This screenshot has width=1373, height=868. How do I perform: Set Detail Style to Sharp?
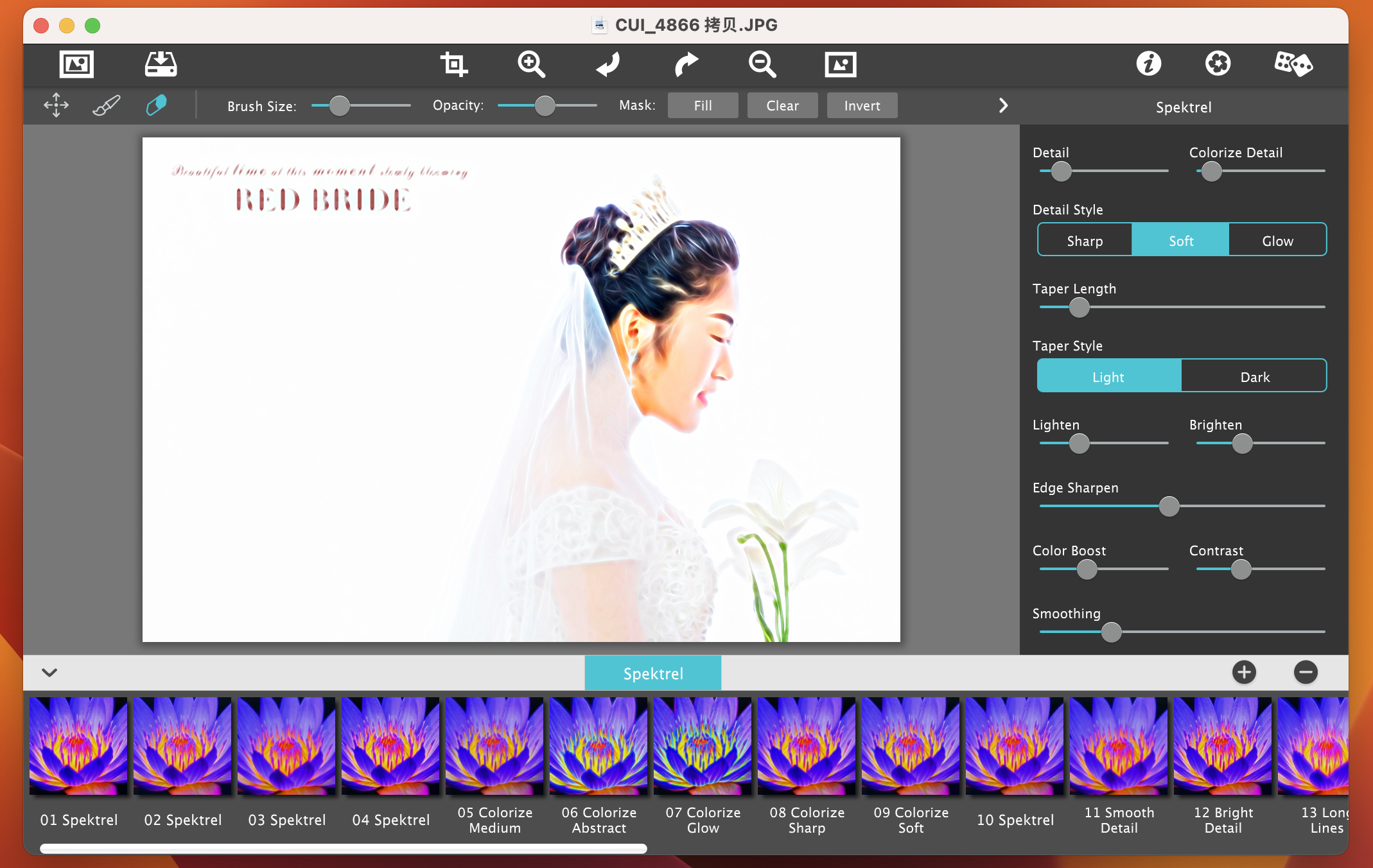click(x=1085, y=241)
